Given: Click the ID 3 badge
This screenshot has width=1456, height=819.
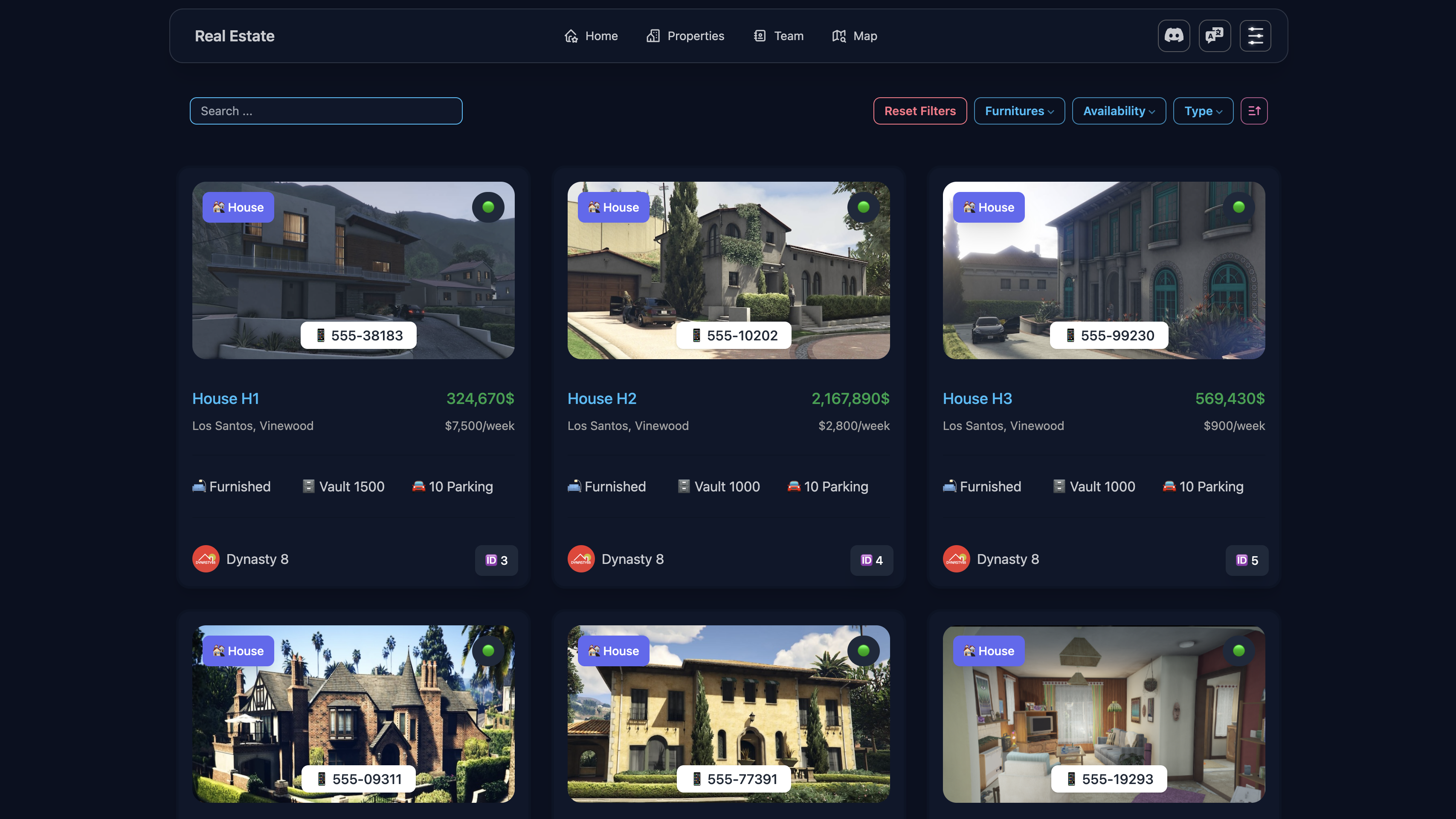Looking at the screenshot, I should pos(496,560).
